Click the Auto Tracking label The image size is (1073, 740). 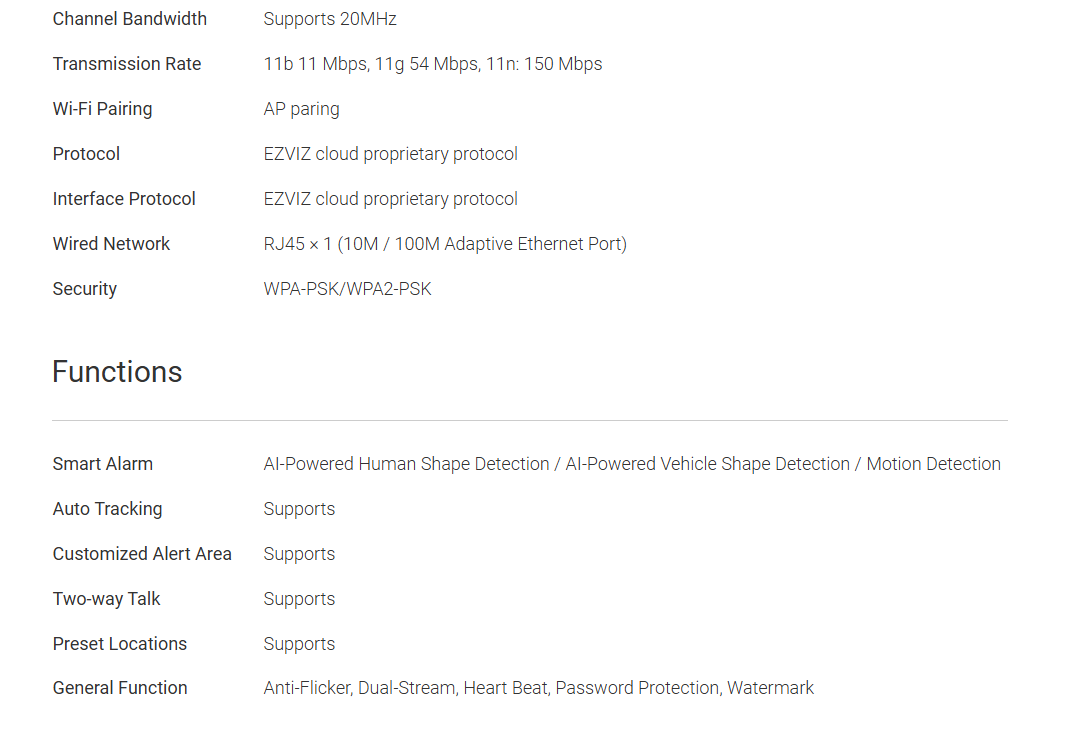click(x=107, y=509)
